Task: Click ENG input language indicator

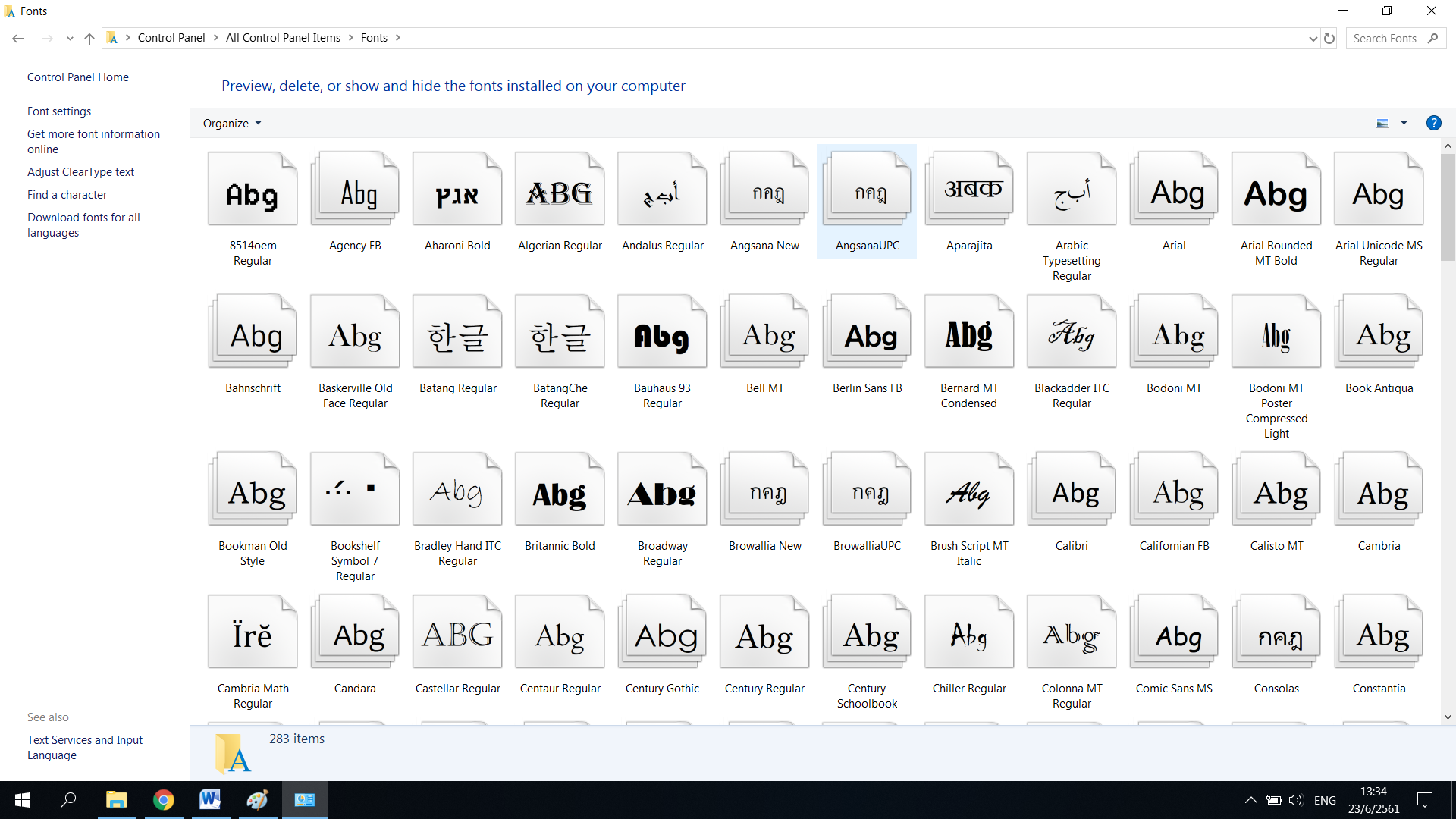Action: click(x=1325, y=800)
